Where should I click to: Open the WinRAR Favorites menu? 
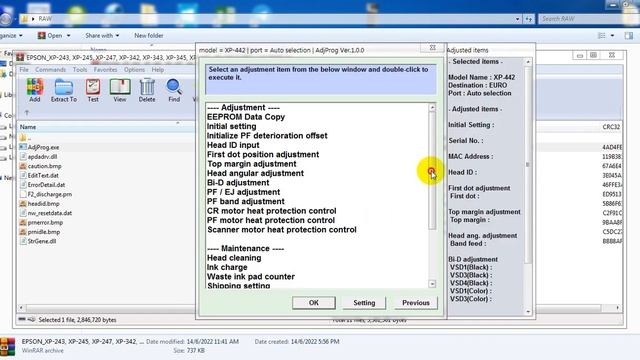coord(105,70)
